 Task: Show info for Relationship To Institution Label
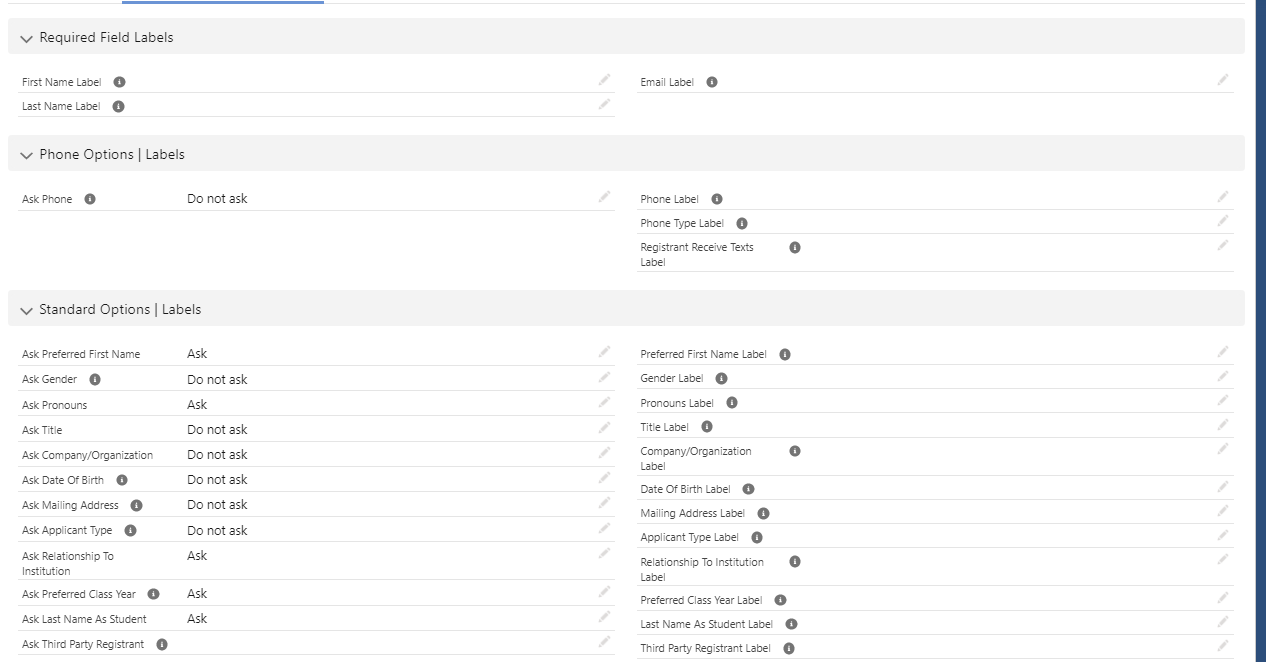pyautogui.click(x=795, y=562)
